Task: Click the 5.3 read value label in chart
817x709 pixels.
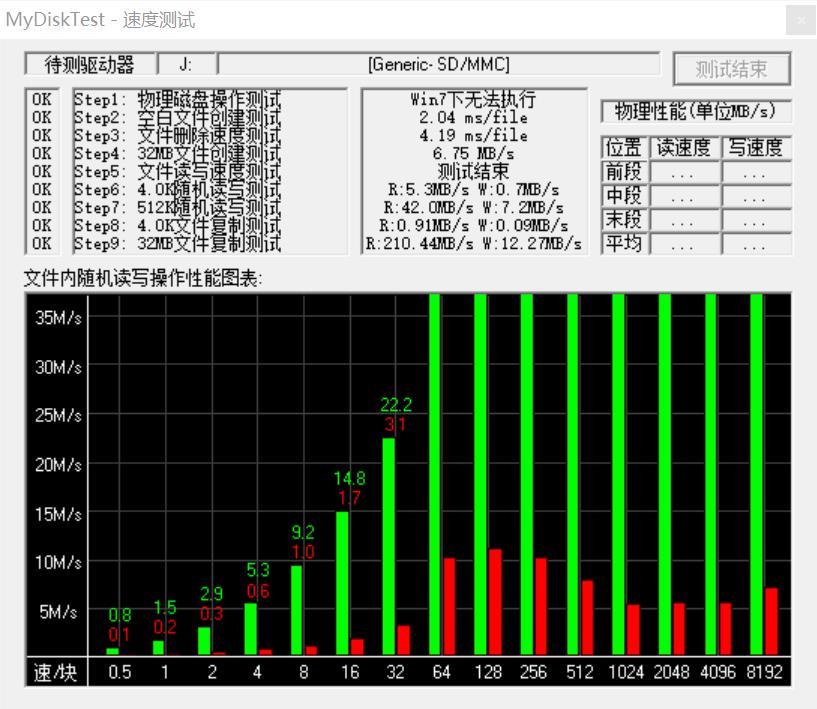Action: 258,570
